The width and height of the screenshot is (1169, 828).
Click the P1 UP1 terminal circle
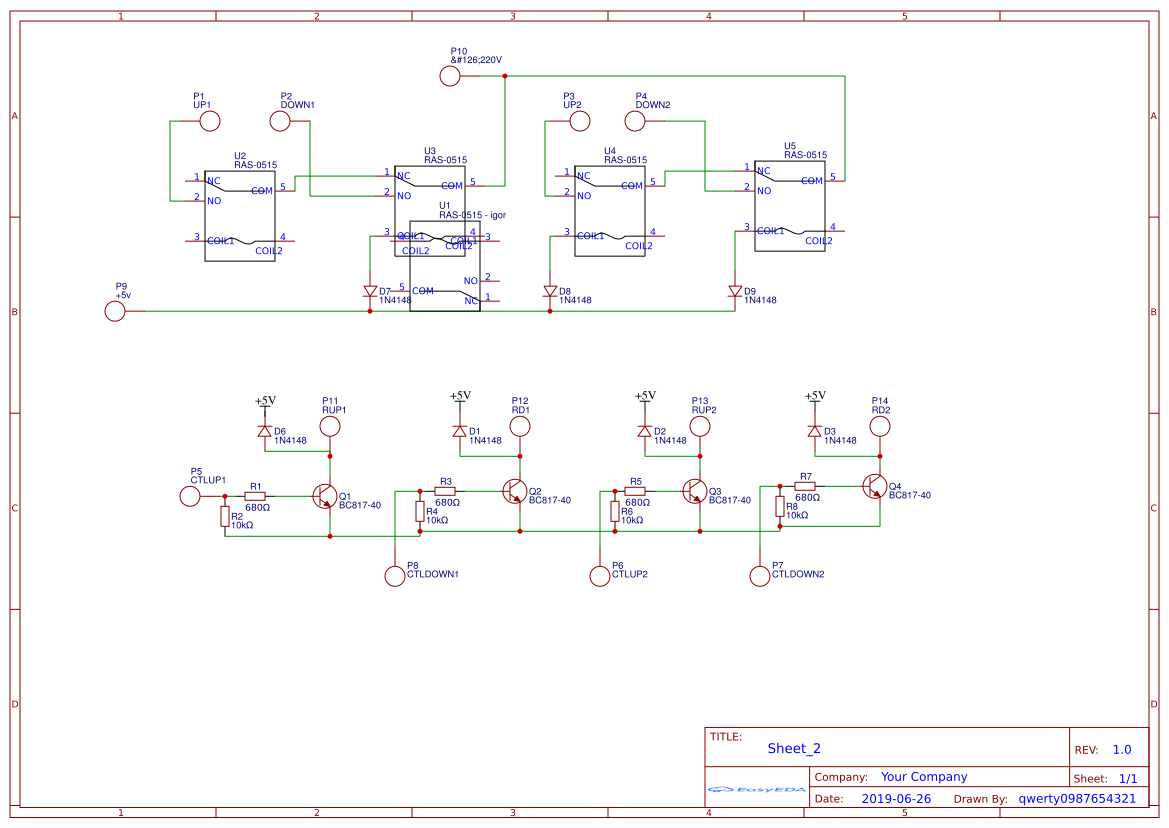point(209,121)
